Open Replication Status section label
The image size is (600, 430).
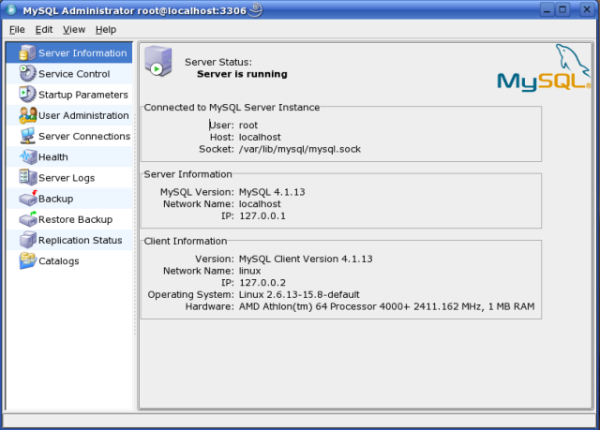point(80,240)
